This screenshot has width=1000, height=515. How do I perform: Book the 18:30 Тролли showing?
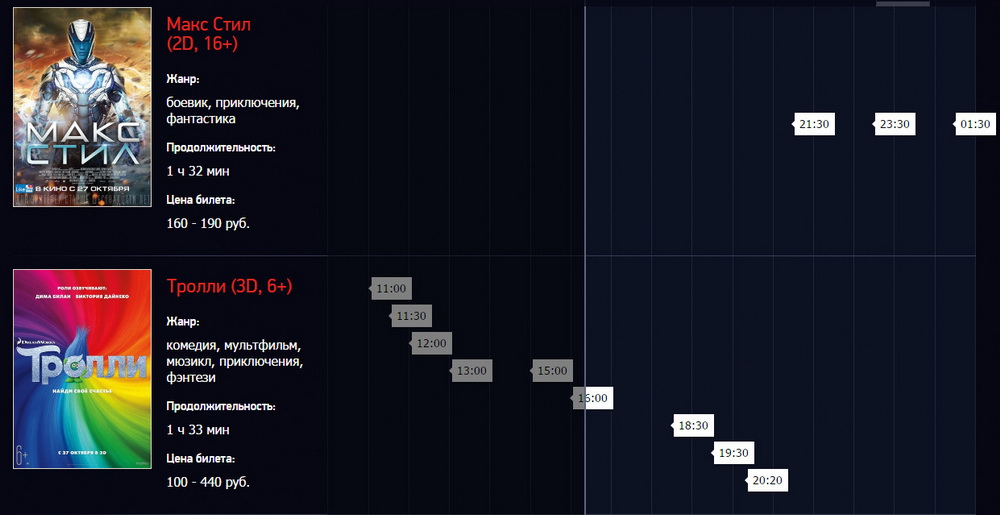693,426
